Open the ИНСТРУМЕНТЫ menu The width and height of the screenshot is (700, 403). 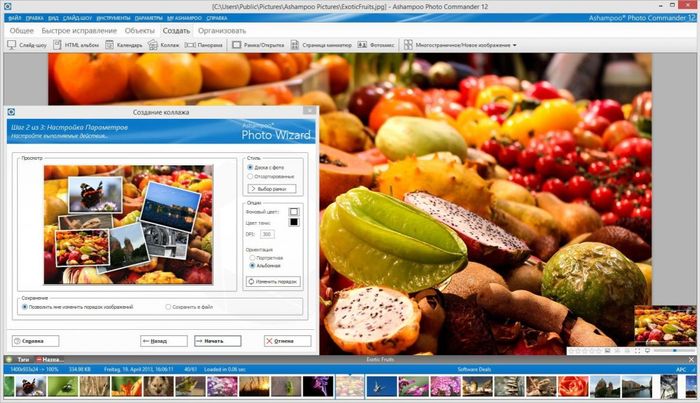[x=114, y=18]
